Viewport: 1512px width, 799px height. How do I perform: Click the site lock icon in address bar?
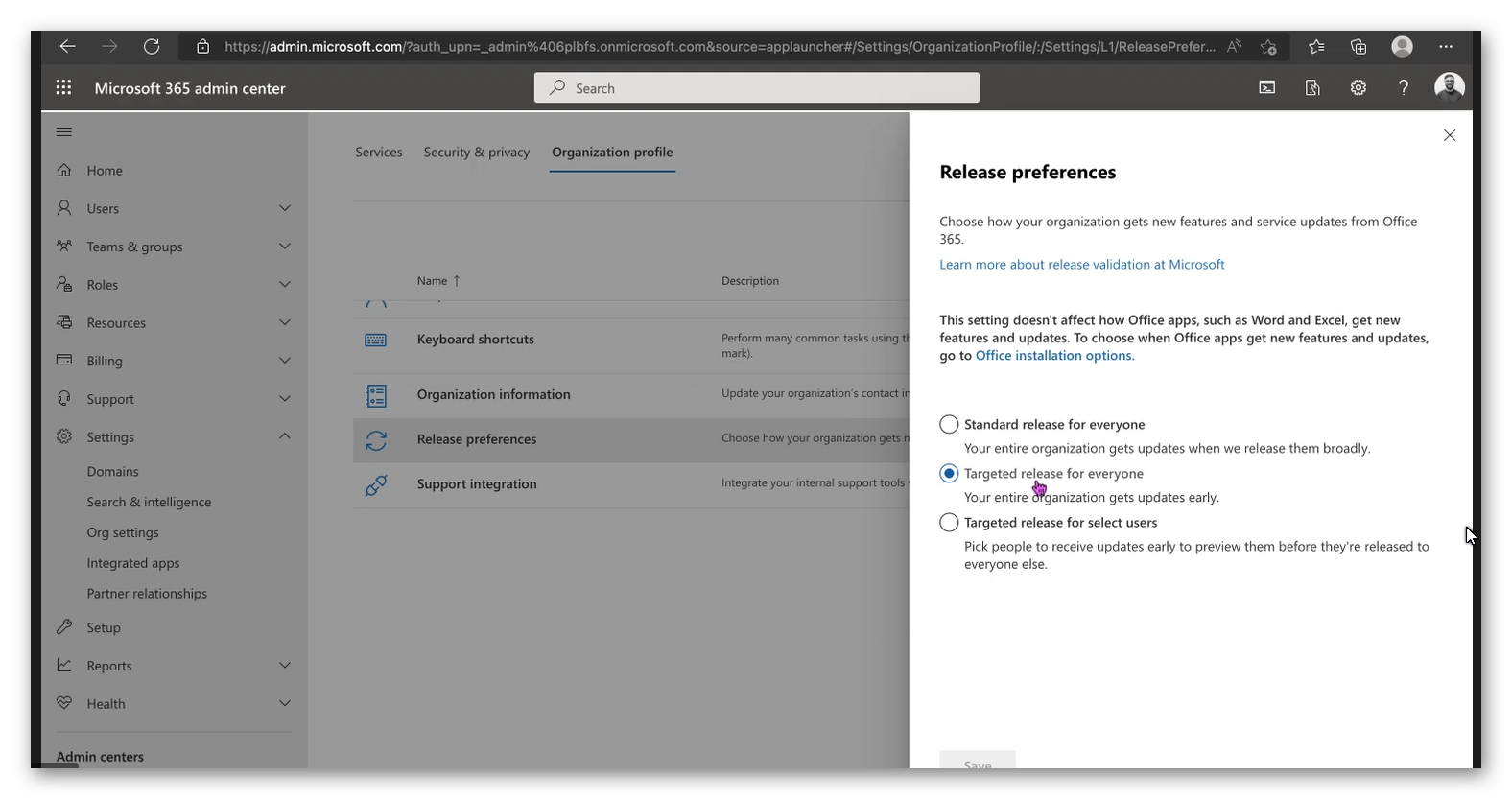(202, 46)
